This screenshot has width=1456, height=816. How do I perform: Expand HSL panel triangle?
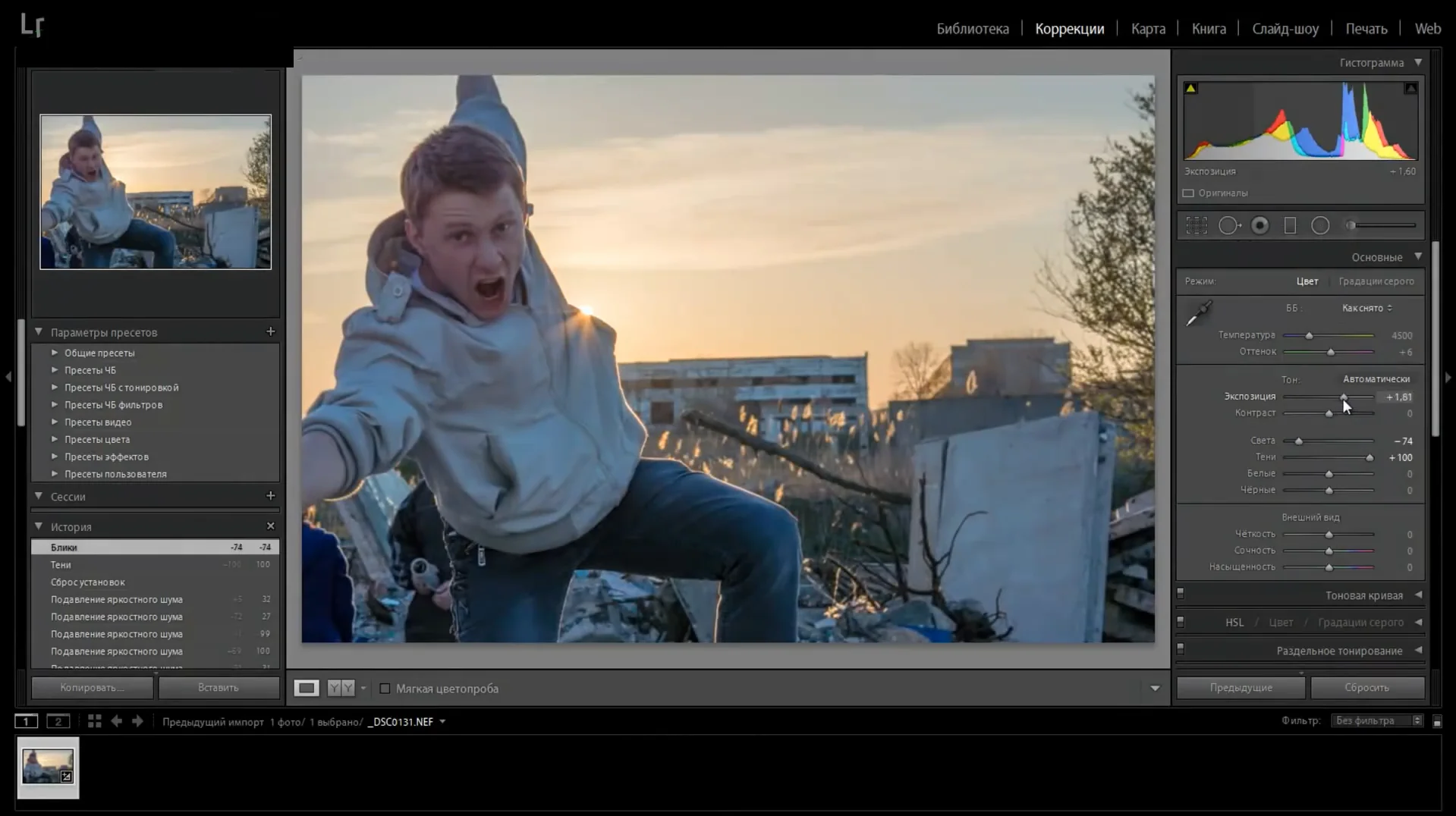(x=1418, y=622)
